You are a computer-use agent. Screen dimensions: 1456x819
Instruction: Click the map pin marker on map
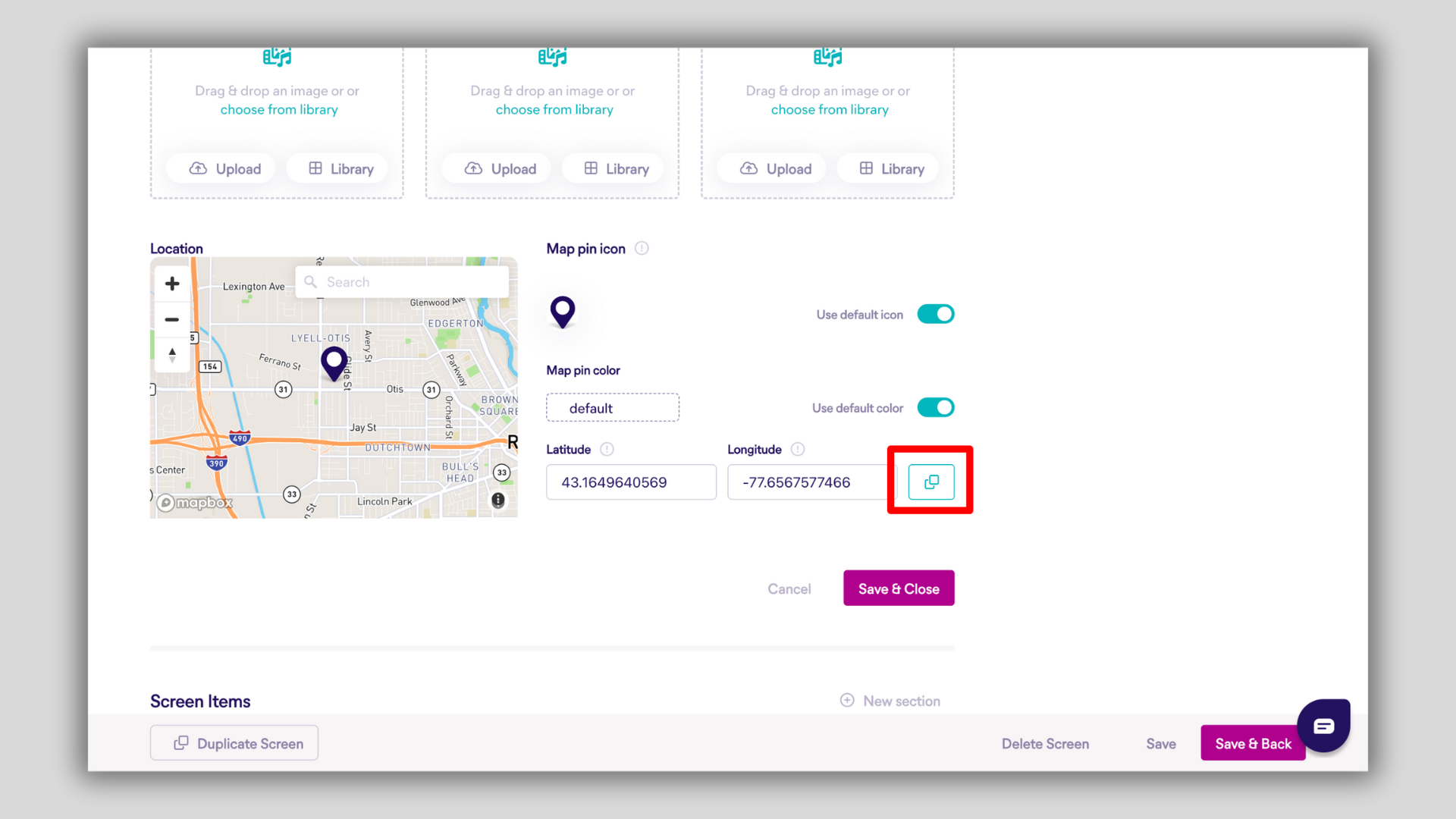point(334,362)
